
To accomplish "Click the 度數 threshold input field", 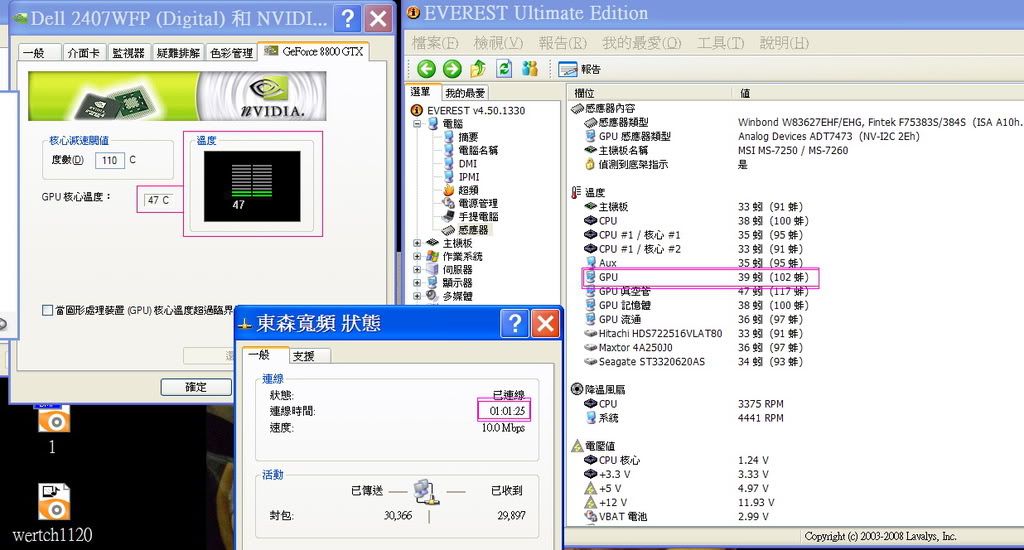I will click(x=110, y=160).
